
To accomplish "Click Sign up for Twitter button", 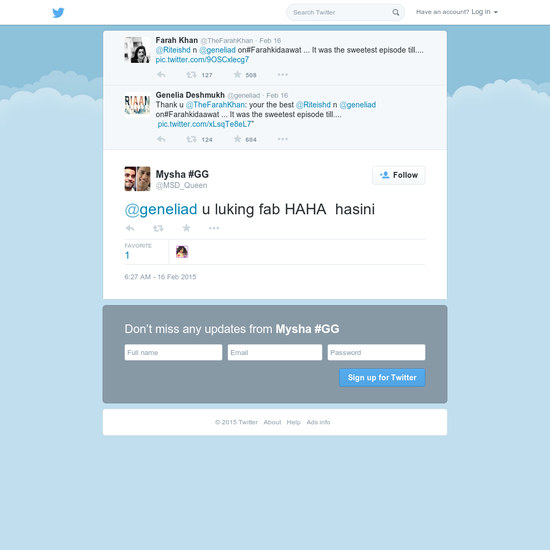I will click(x=382, y=377).
